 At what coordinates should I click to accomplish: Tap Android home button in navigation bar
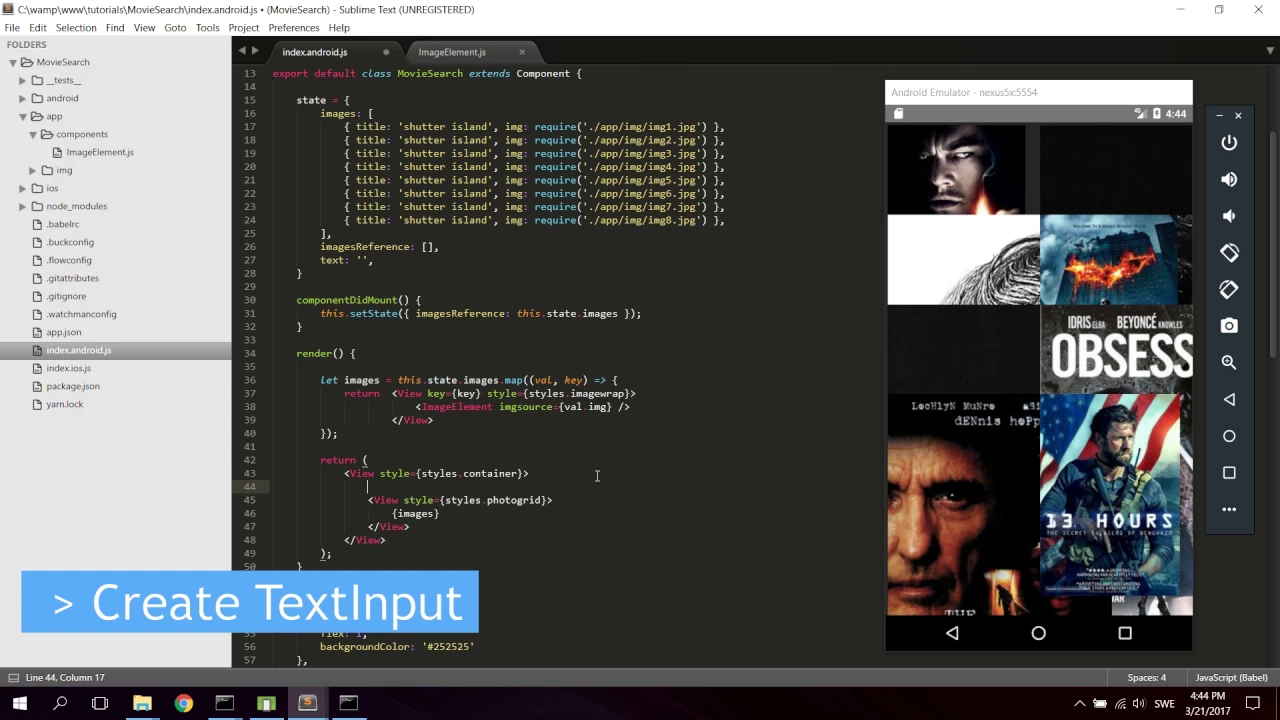1038,633
